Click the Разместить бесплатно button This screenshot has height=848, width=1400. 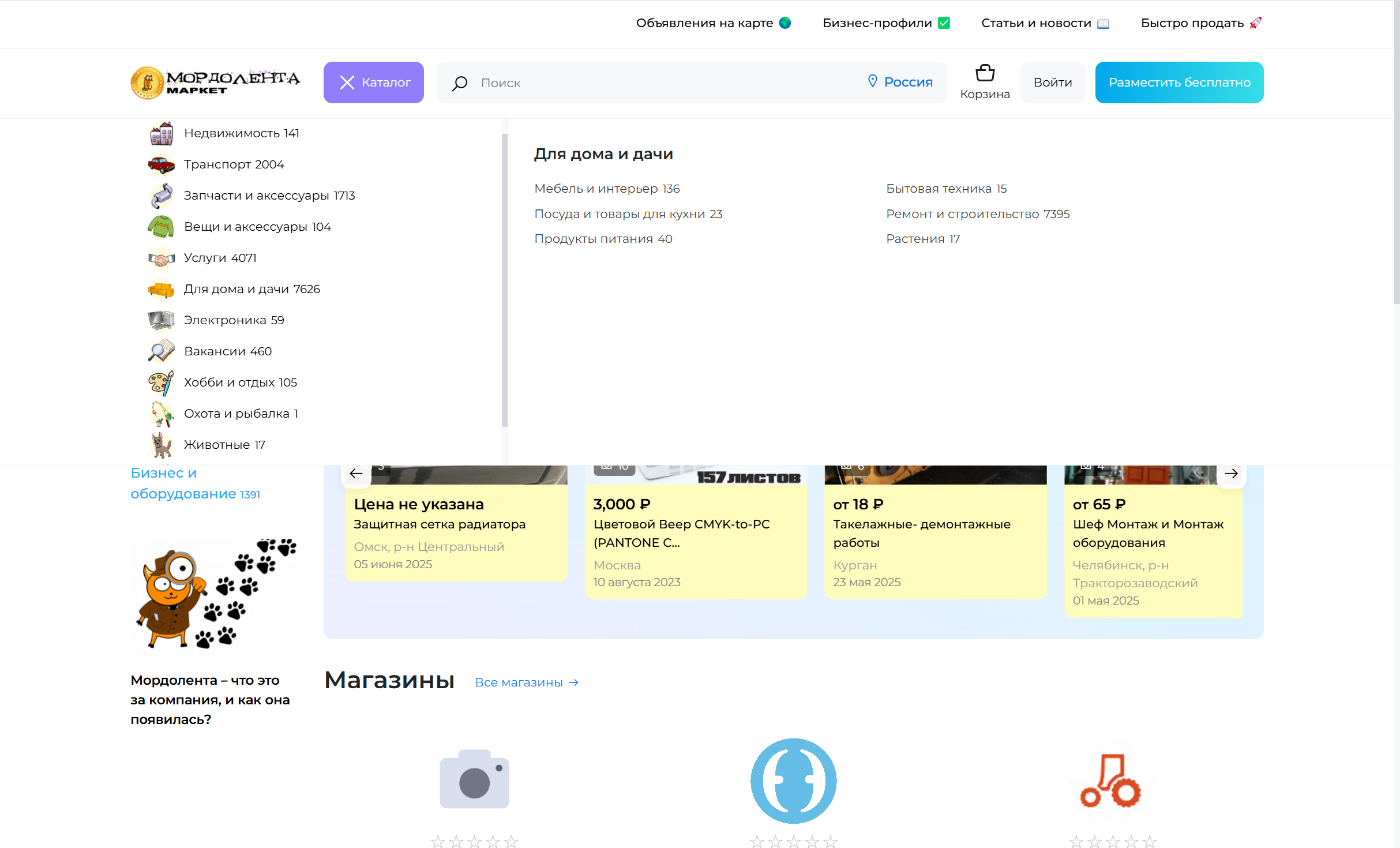point(1178,82)
